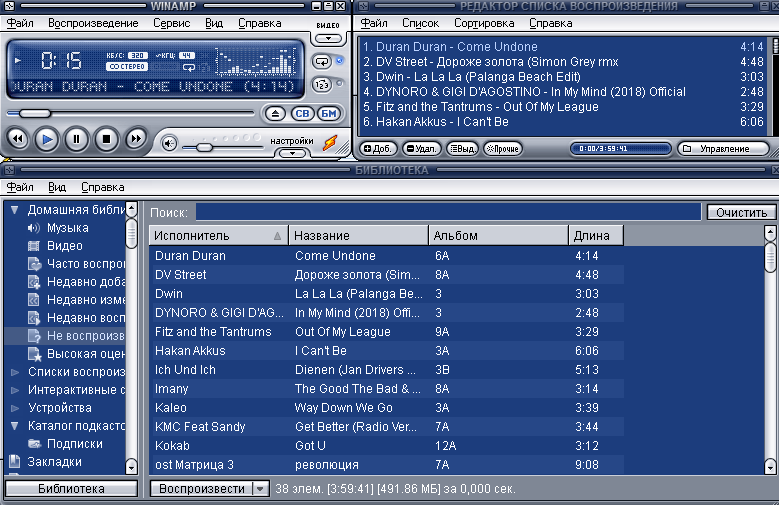
Task: Toggle repeat mode button
Action: coord(322,62)
